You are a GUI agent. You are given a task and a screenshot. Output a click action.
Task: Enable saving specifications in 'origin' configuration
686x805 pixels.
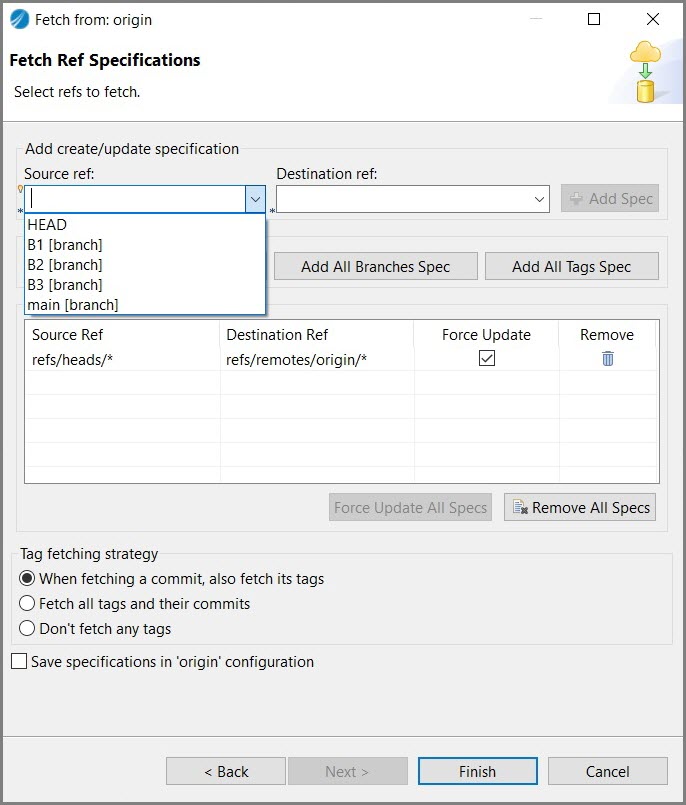[x=19, y=661]
